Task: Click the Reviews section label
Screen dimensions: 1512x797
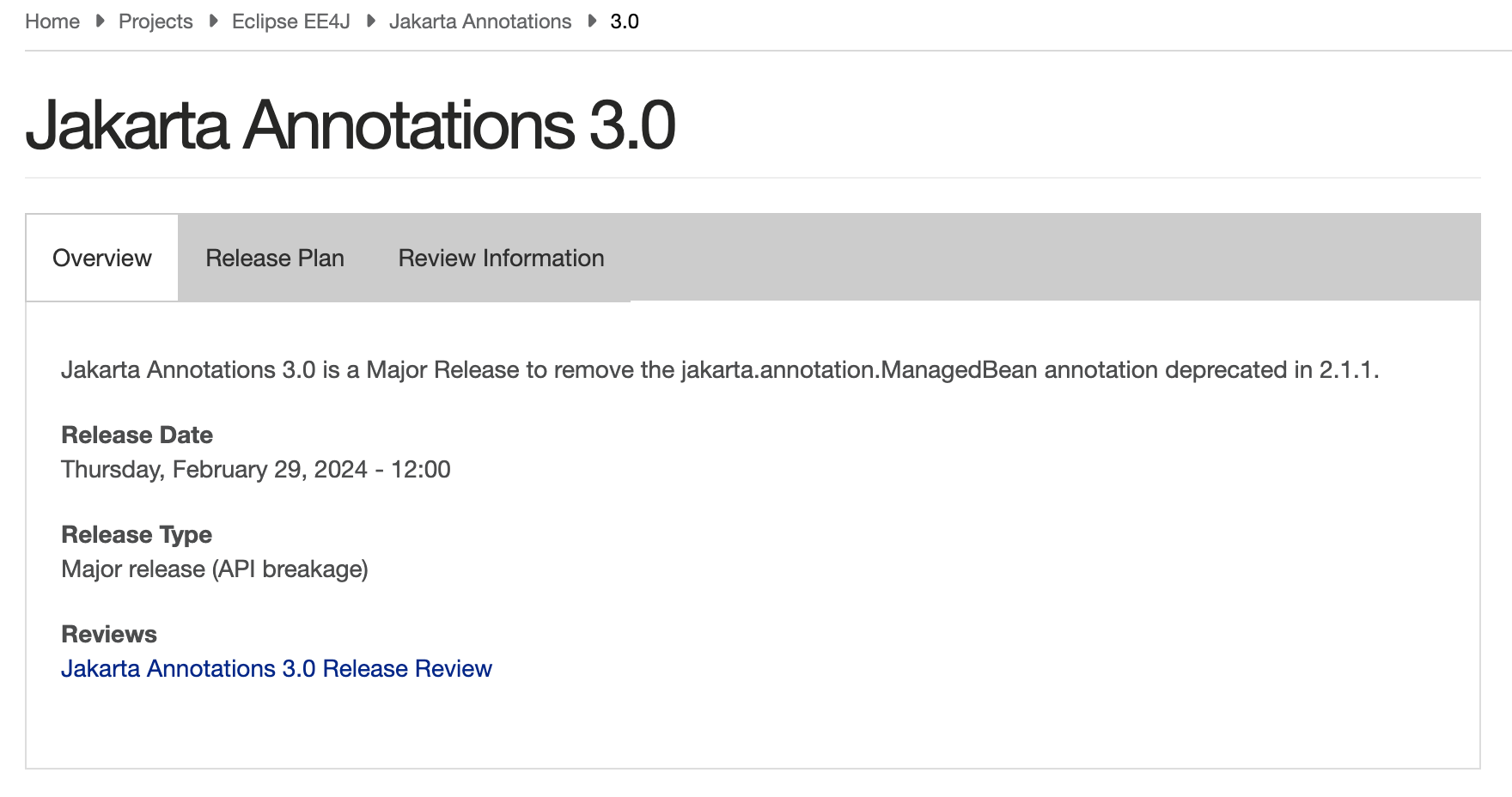Action: click(108, 634)
